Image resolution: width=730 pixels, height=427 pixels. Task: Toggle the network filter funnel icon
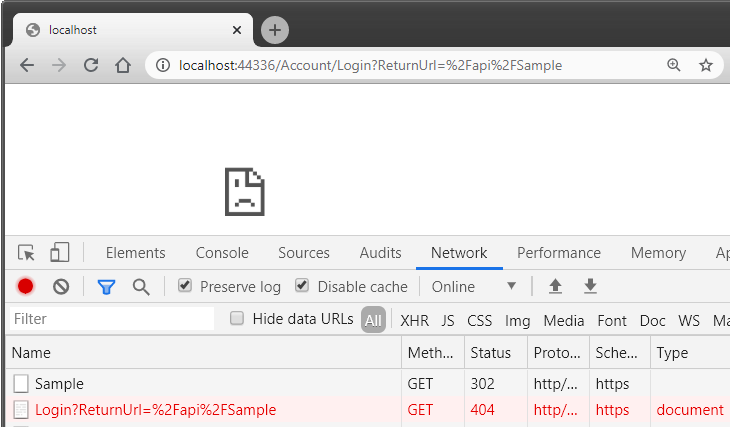coord(106,287)
